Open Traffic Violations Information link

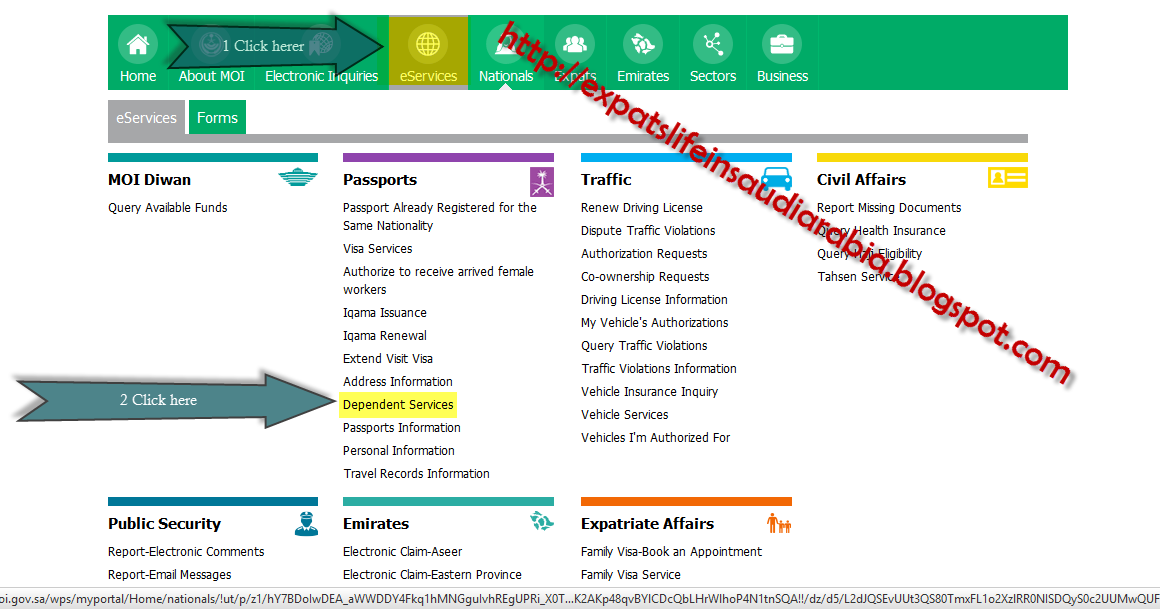point(658,369)
